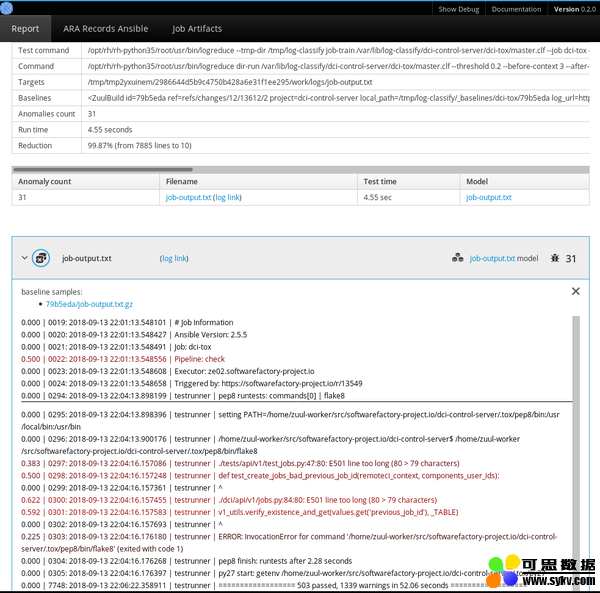This screenshot has width=600, height=593.
Task: Open job-output.txt link in Filename column
Action: click(x=188, y=198)
